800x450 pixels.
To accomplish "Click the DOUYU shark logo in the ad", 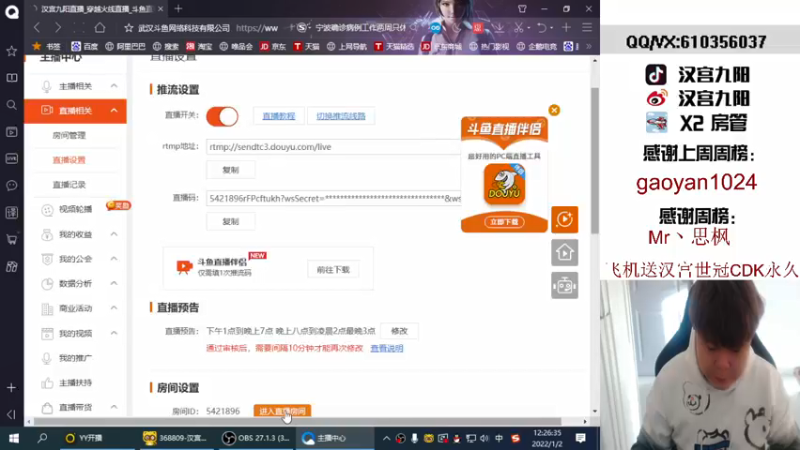I will pos(504,184).
